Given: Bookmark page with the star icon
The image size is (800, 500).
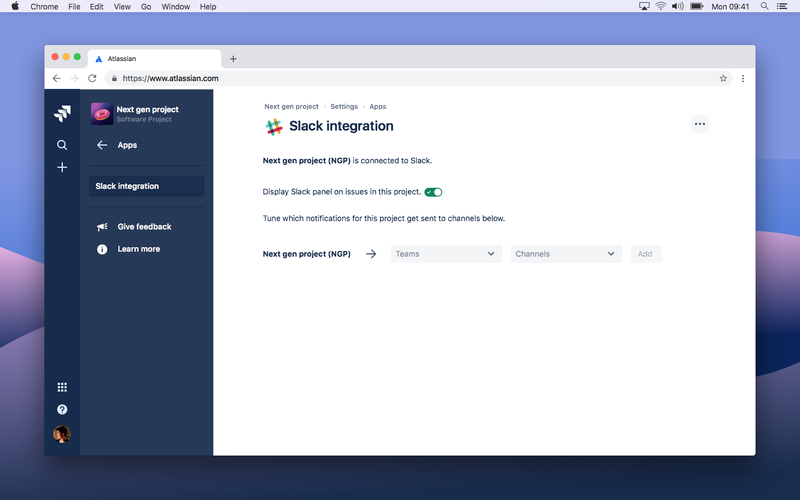Looking at the screenshot, I should [723, 78].
